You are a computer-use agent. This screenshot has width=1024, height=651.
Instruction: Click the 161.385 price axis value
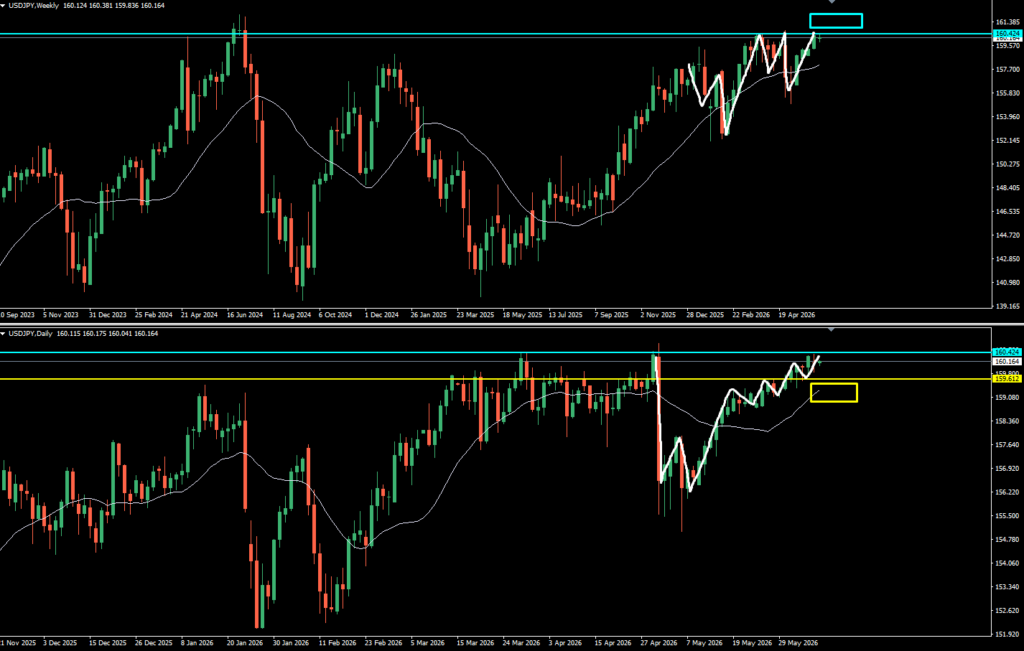[1008, 22]
